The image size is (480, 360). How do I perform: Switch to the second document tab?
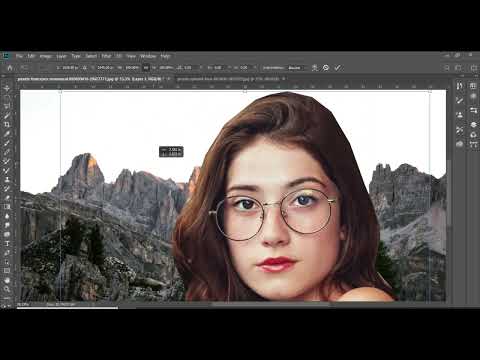tap(228, 79)
